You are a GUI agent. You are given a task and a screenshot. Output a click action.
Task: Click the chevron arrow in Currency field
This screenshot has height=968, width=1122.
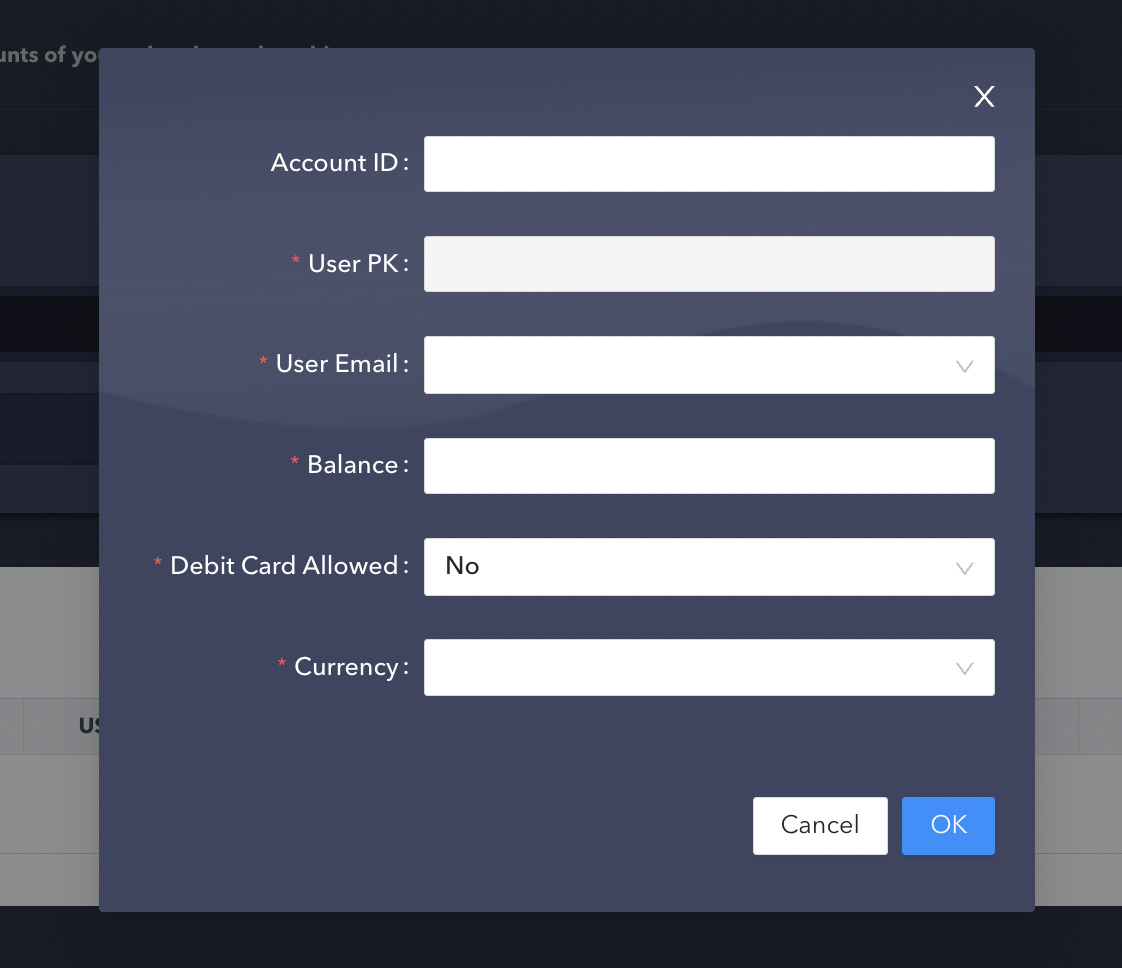[964, 668]
